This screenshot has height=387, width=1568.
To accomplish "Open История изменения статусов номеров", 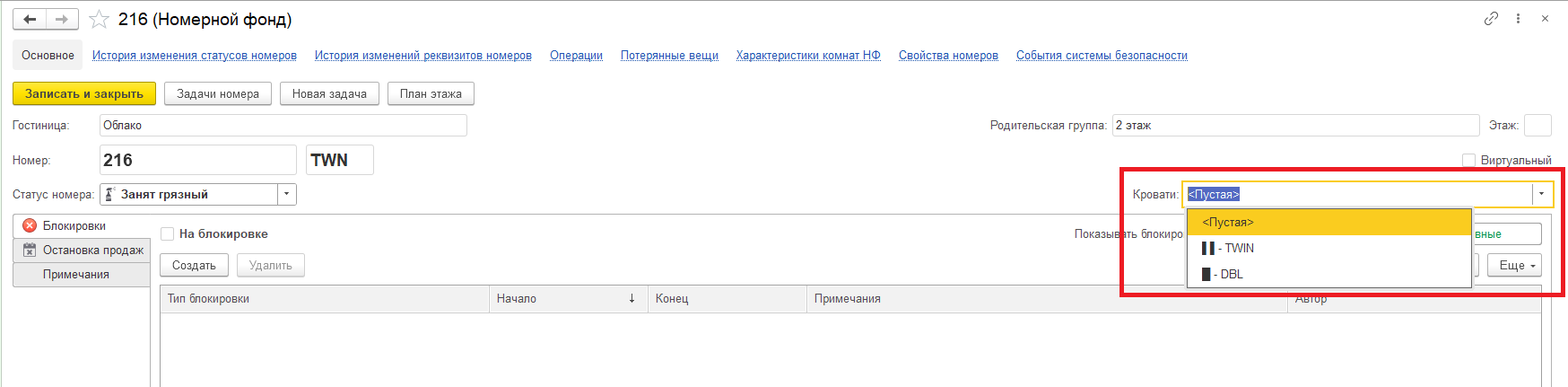I will tap(195, 55).
